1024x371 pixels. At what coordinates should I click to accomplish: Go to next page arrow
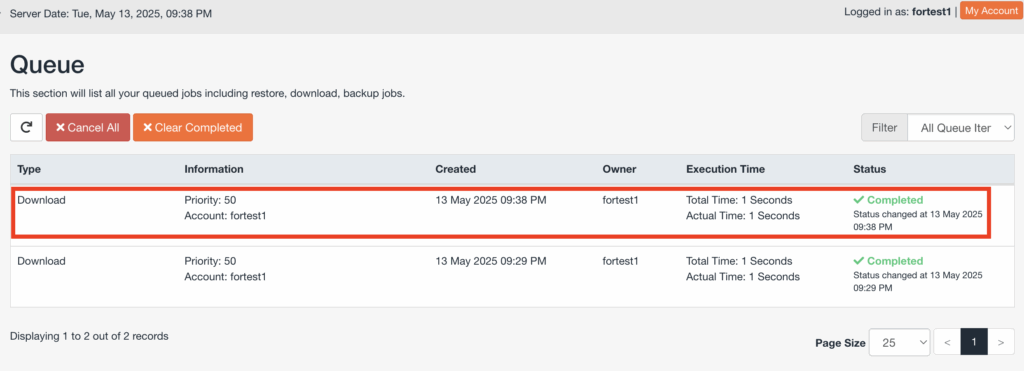1000,342
